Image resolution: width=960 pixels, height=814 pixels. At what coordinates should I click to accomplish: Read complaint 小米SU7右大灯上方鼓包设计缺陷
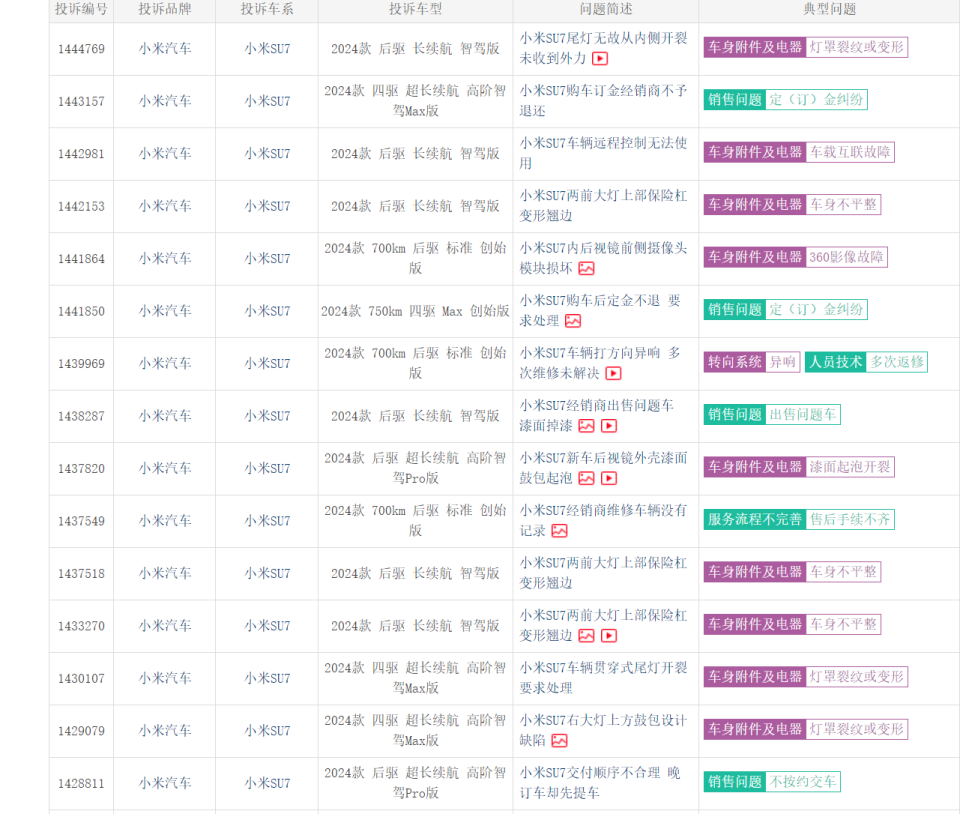point(603,731)
